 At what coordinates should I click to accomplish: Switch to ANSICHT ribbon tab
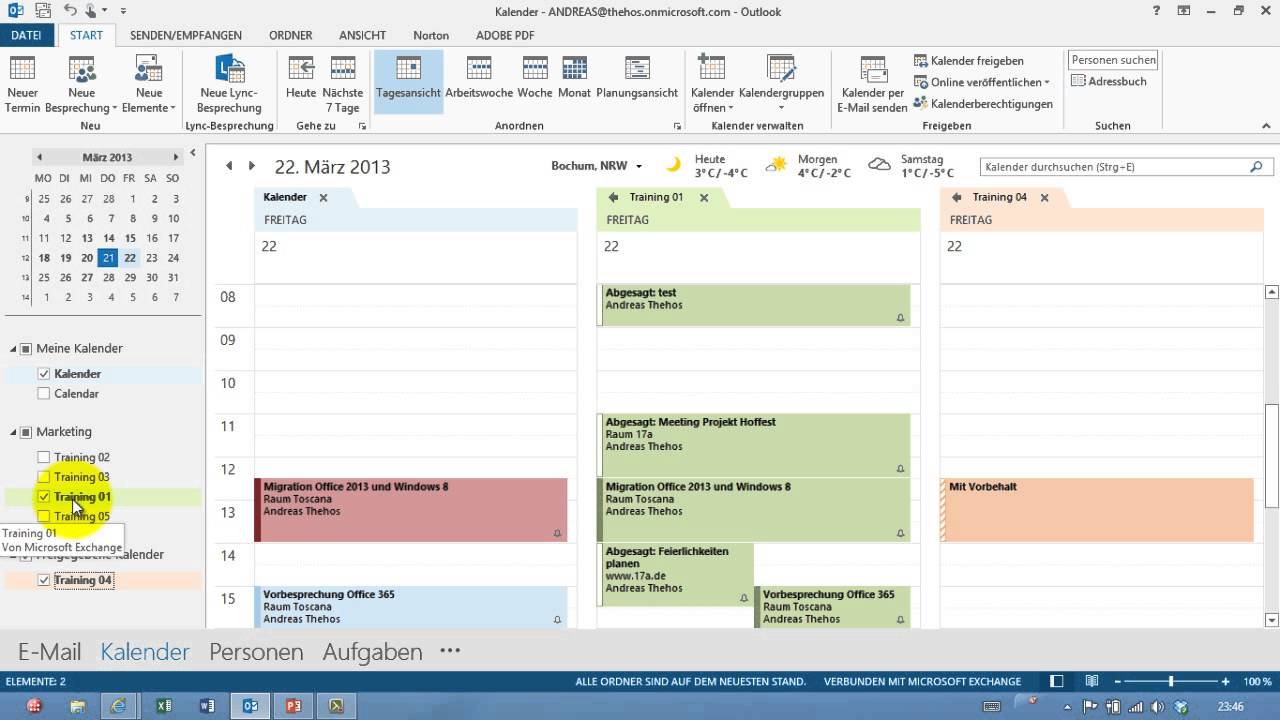point(362,35)
